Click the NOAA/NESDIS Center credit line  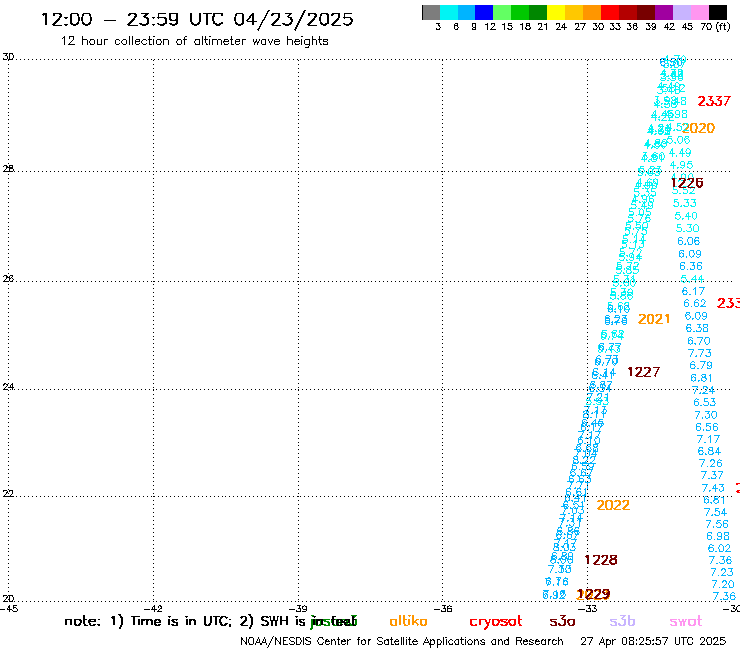coord(402,642)
